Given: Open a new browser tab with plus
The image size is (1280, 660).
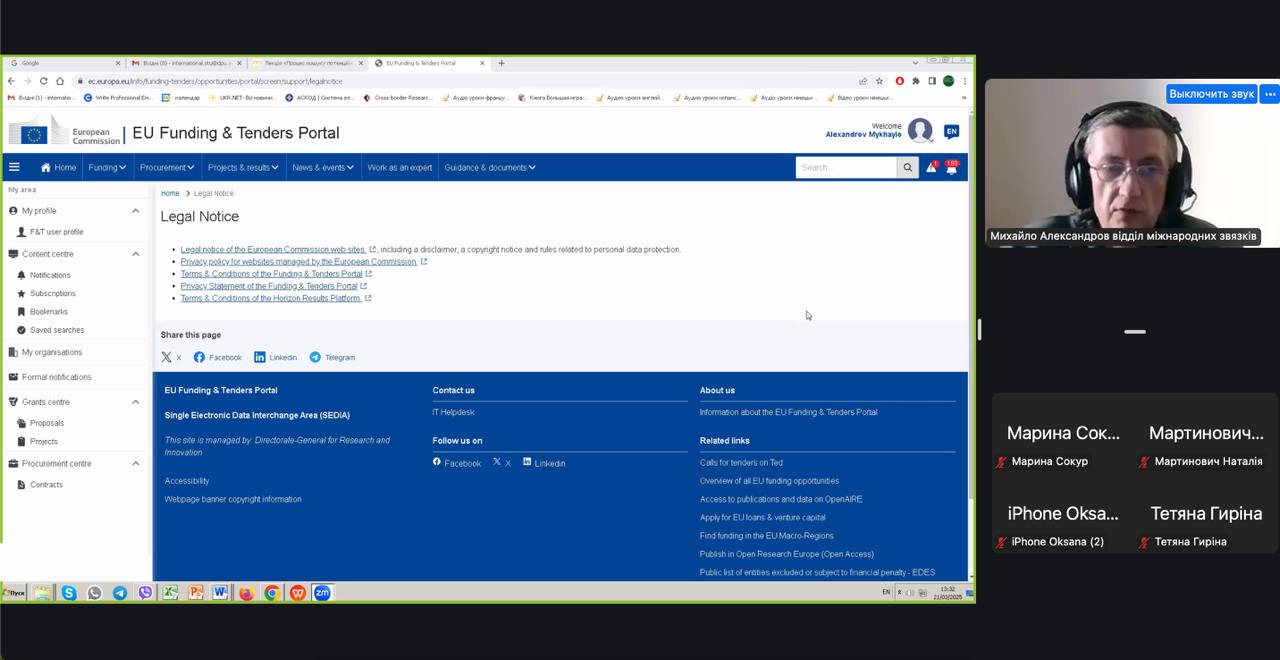Looking at the screenshot, I should click(x=501, y=63).
